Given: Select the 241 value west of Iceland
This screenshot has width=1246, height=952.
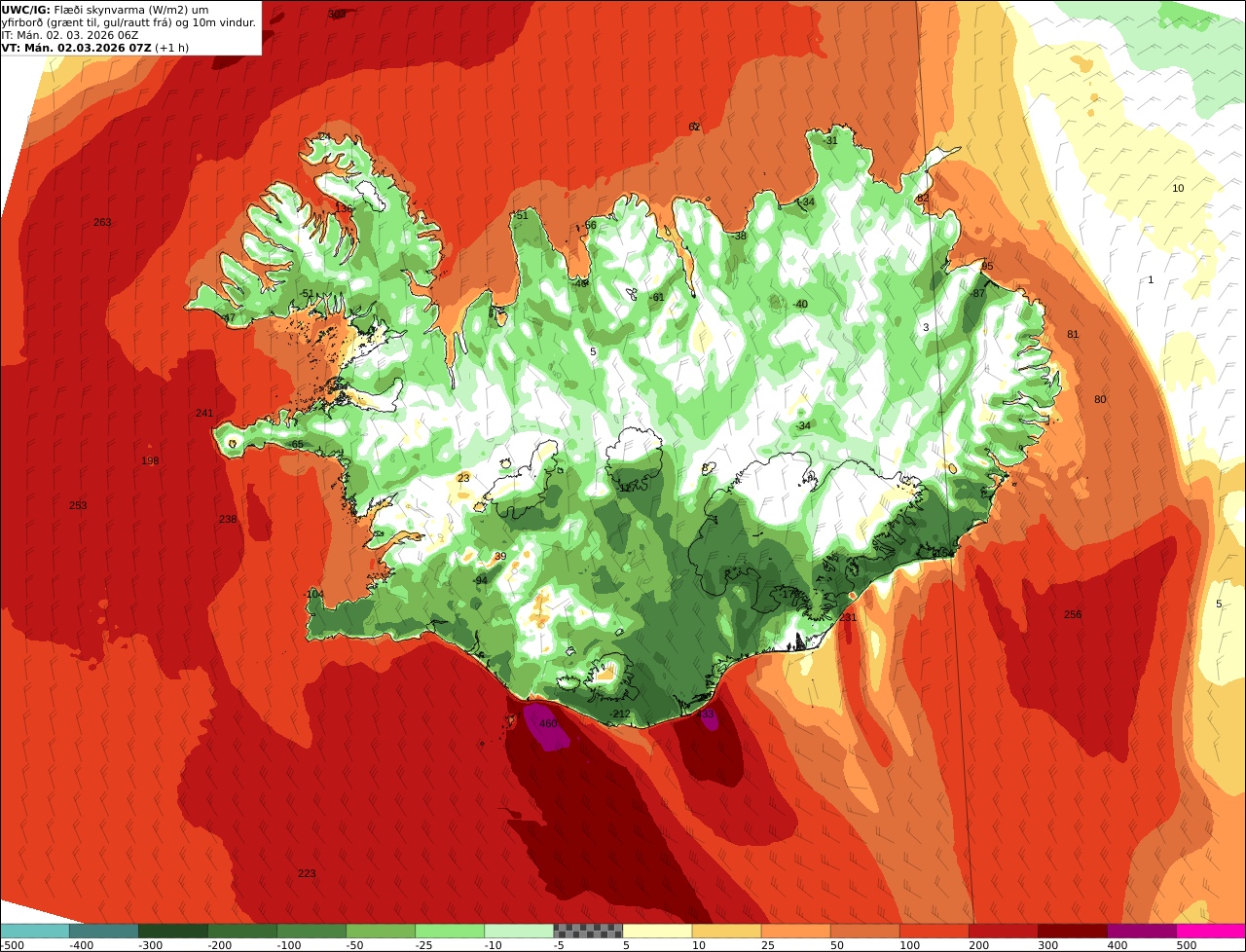Looking at the screenshot, I should (x=204, y=414).
